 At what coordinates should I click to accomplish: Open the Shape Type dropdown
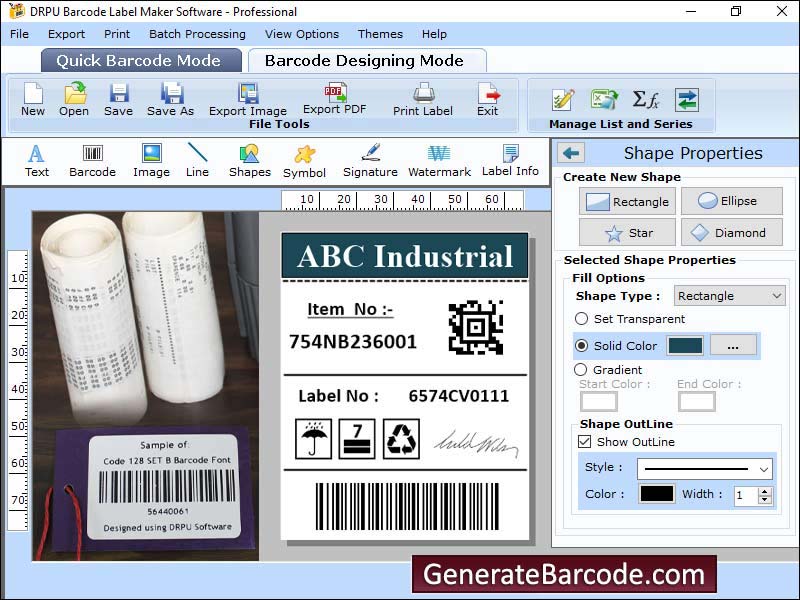pyautogui.click(x=730, y=296)
